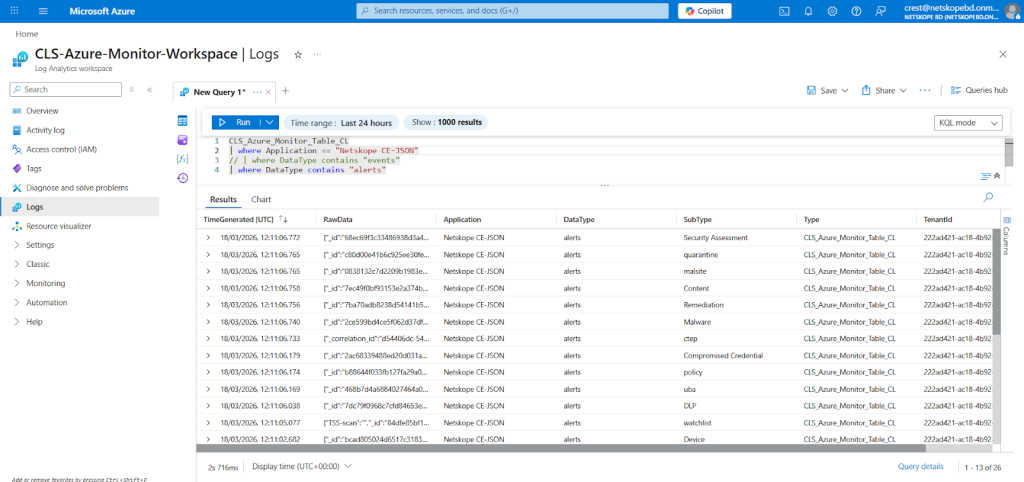Close the New Query 1 tab
Image resolution: width=1024 pixels, height=482 pixels.
[x=268, y=91]
